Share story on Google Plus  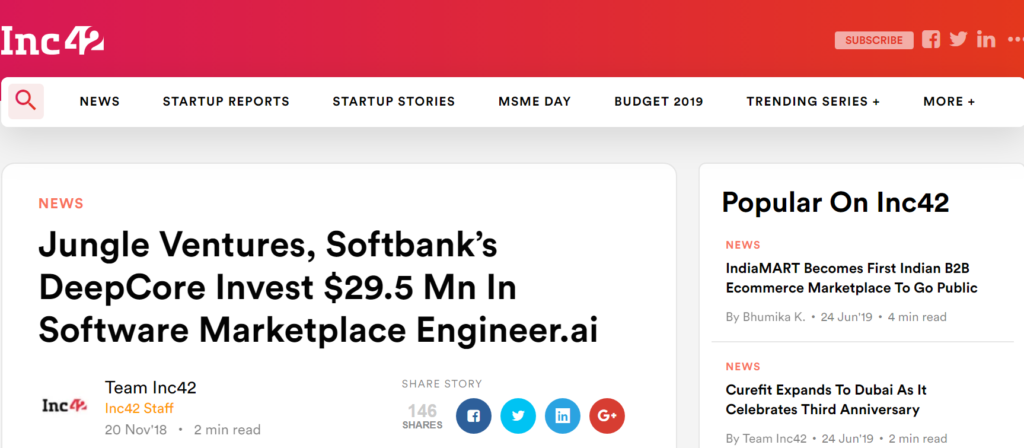[607, 415]
